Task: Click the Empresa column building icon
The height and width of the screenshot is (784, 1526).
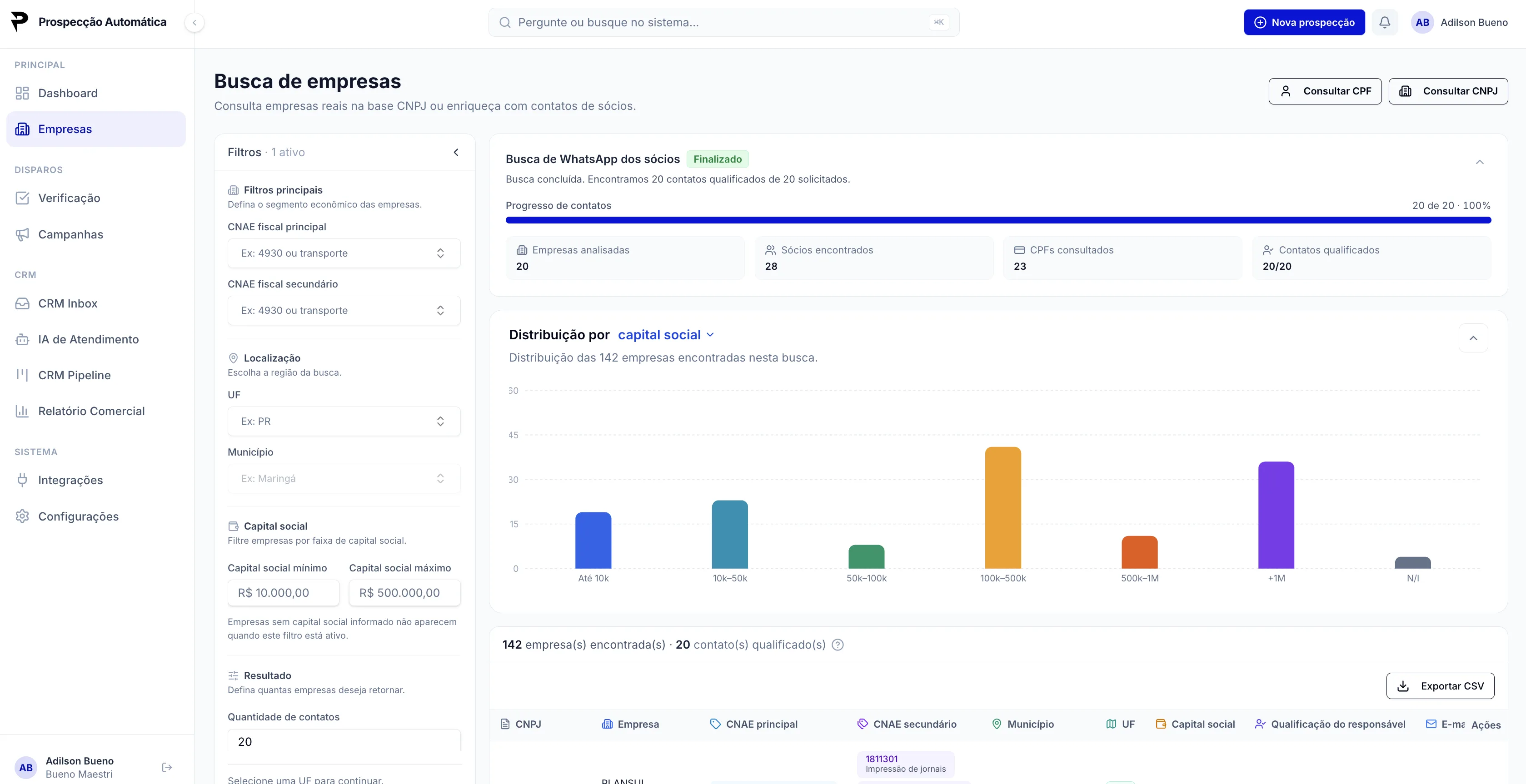Action: [x=607, y=724]
